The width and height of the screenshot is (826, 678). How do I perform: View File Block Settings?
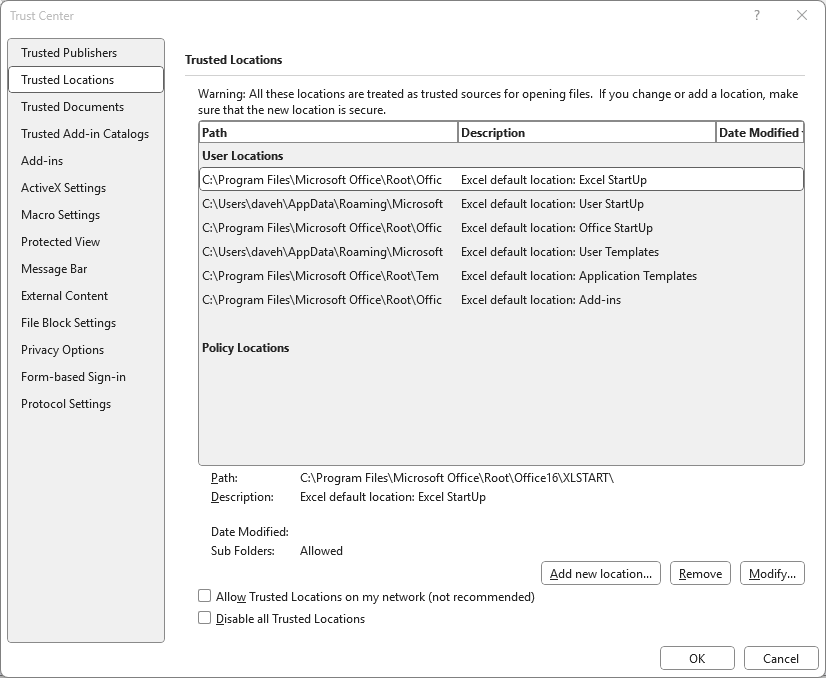[67, 323]
